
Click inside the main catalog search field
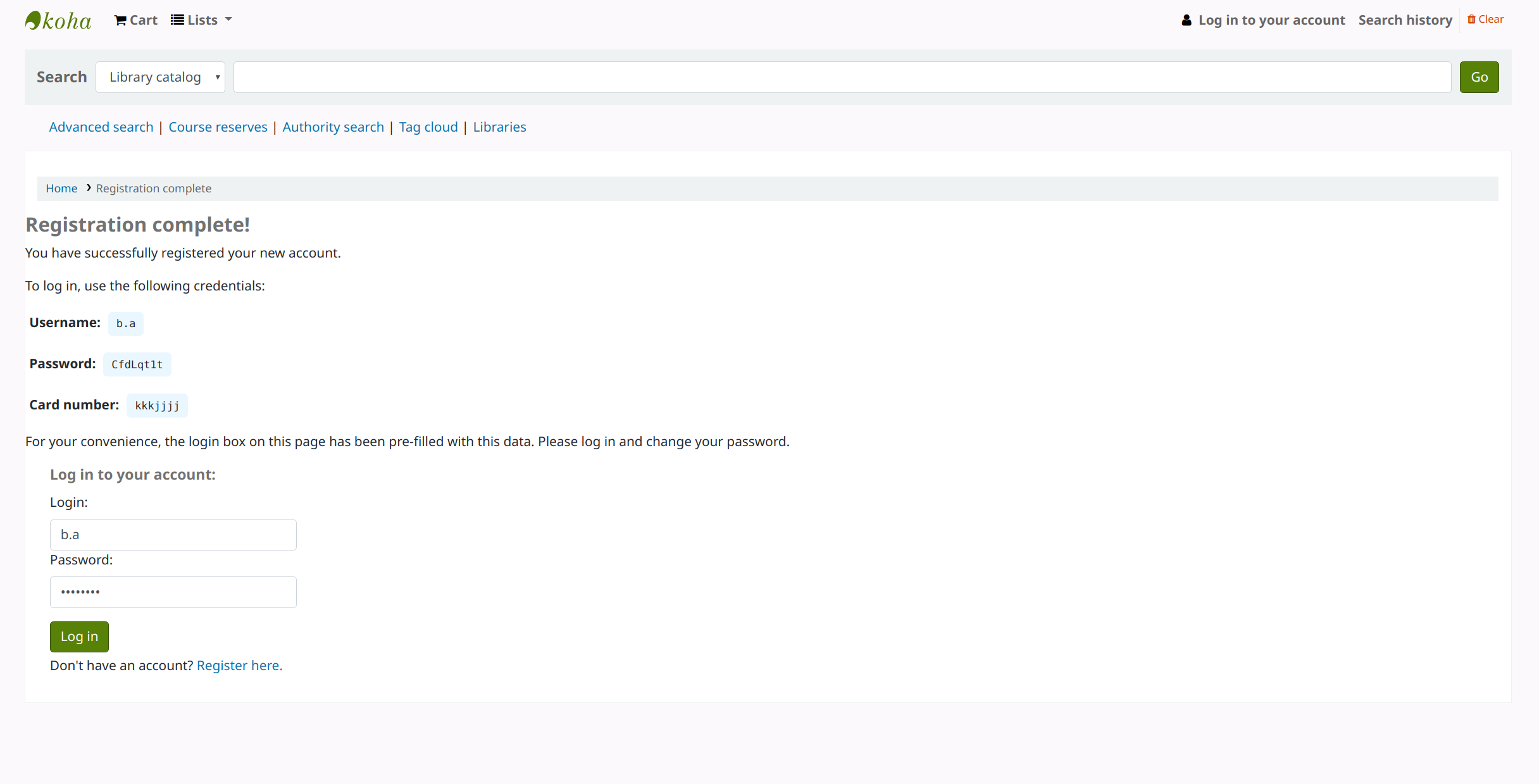pyautogui.click(x=842, y=77)
